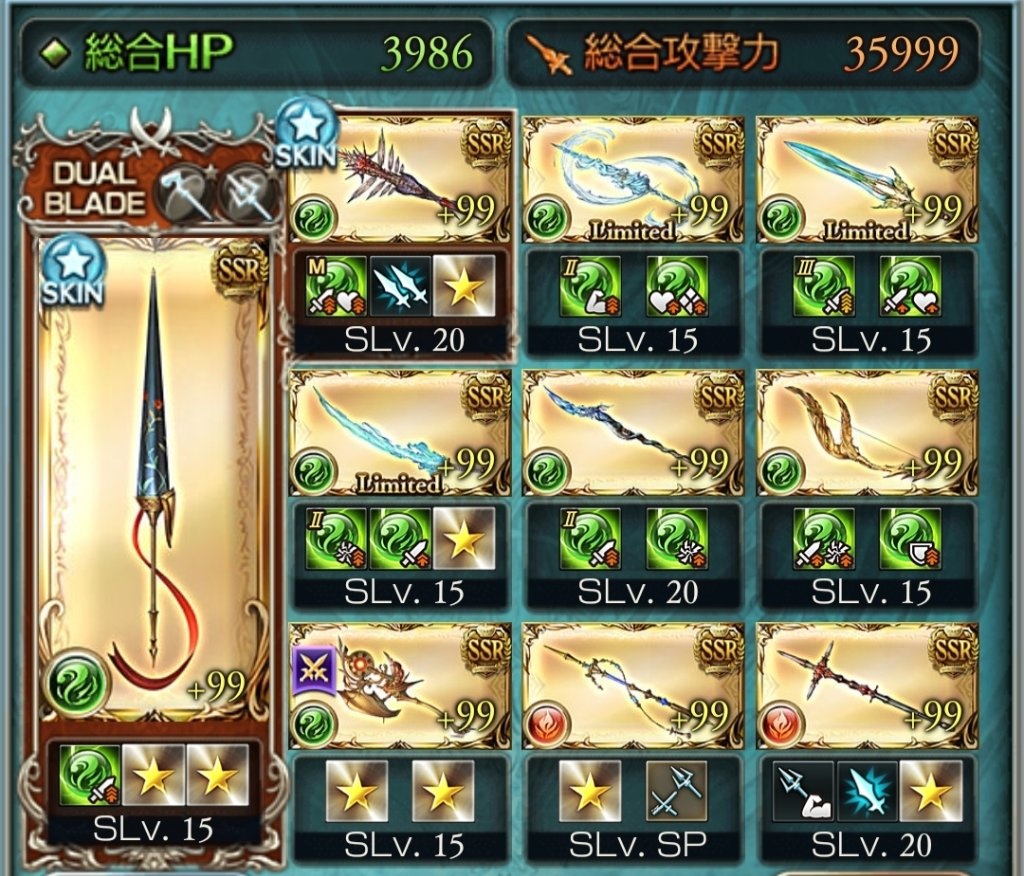This screenshot has width=1024, height=876.
Task: Tap the fire element icon on the cross spear
Action: [781, 724]
